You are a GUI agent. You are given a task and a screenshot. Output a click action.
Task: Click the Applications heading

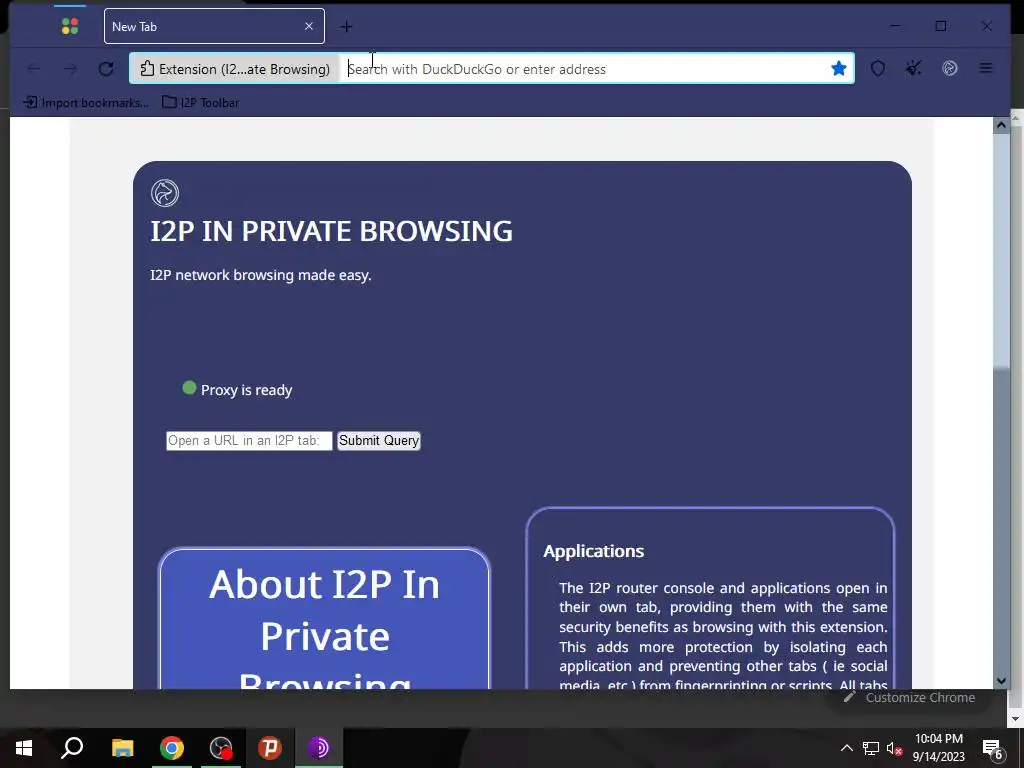click(594, 551)
